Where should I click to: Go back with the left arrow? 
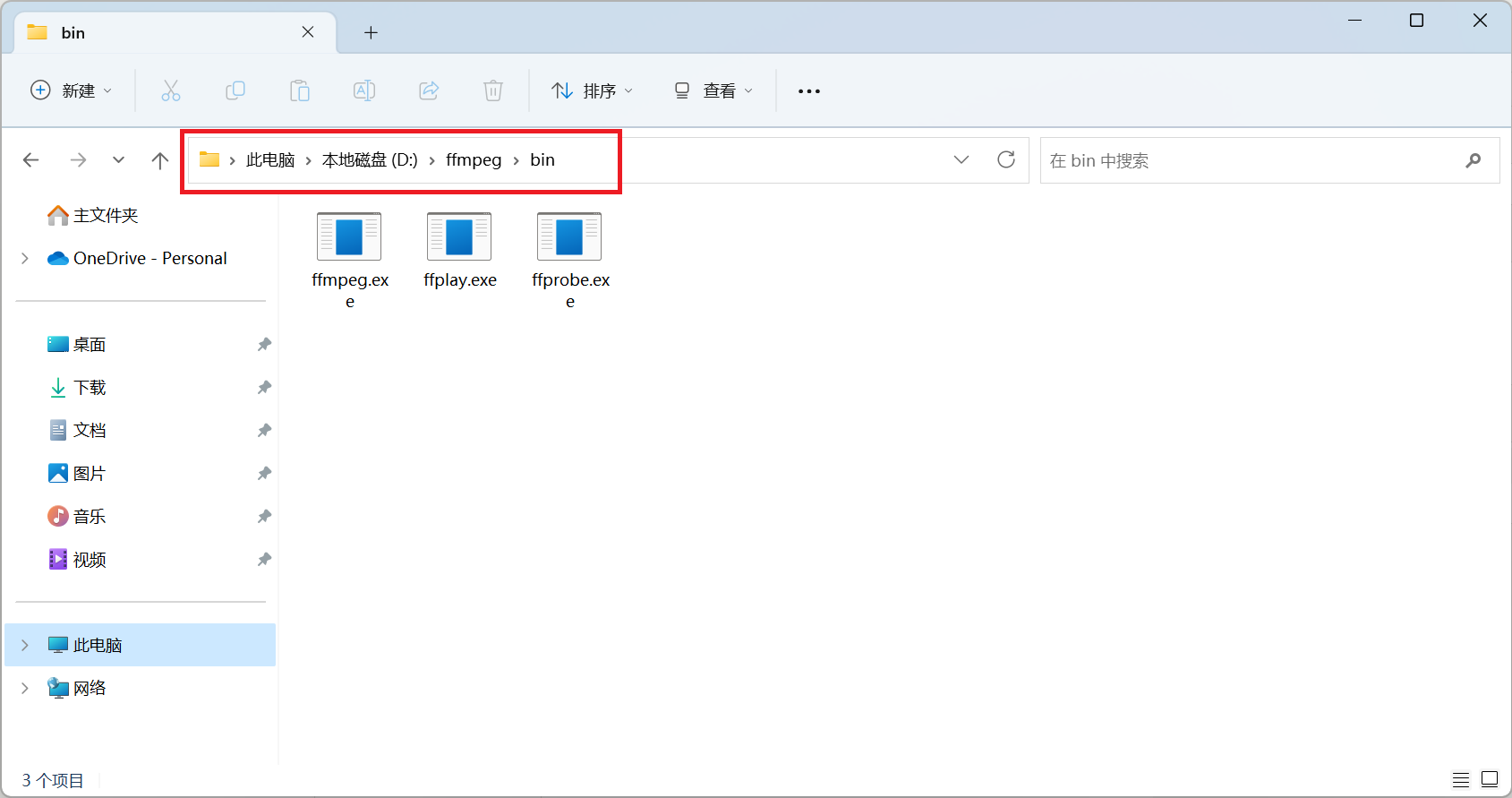click(31, 160)
